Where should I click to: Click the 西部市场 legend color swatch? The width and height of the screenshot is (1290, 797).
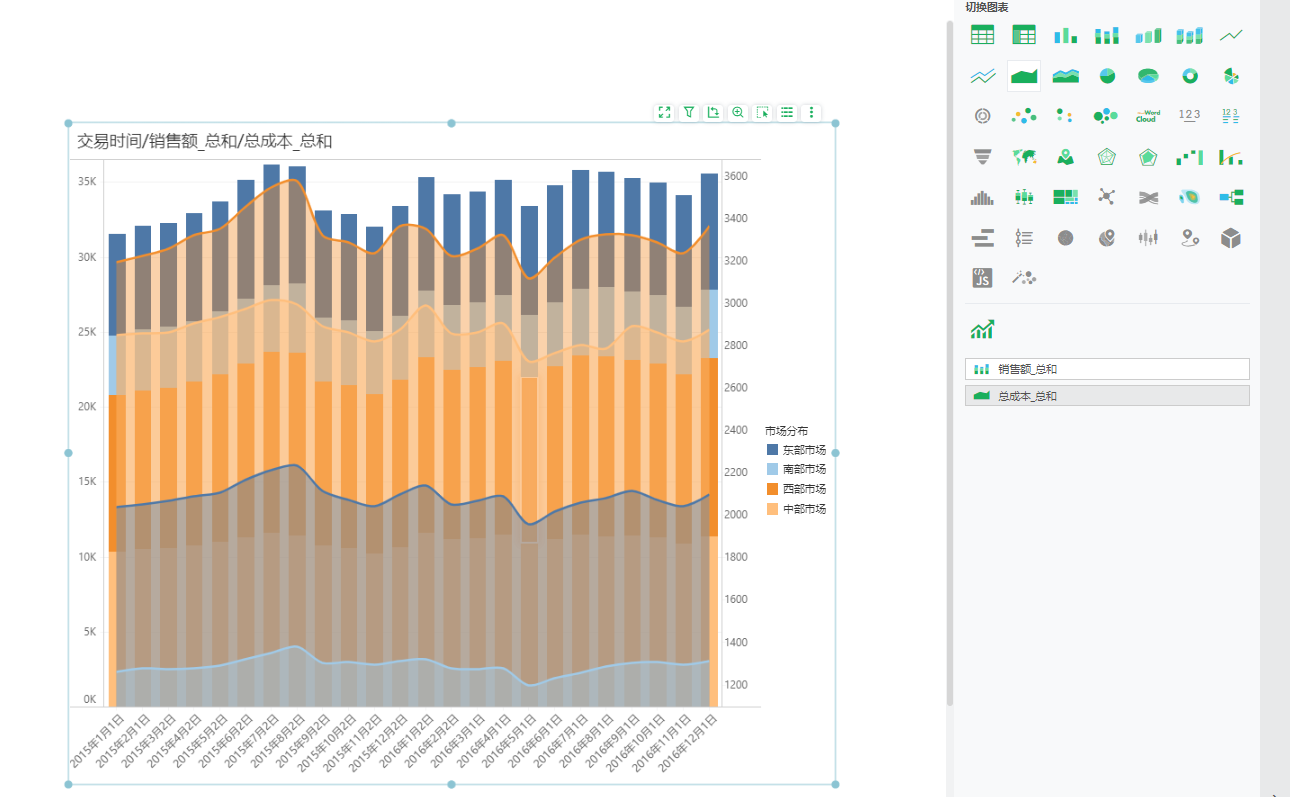tap(772, 489)
